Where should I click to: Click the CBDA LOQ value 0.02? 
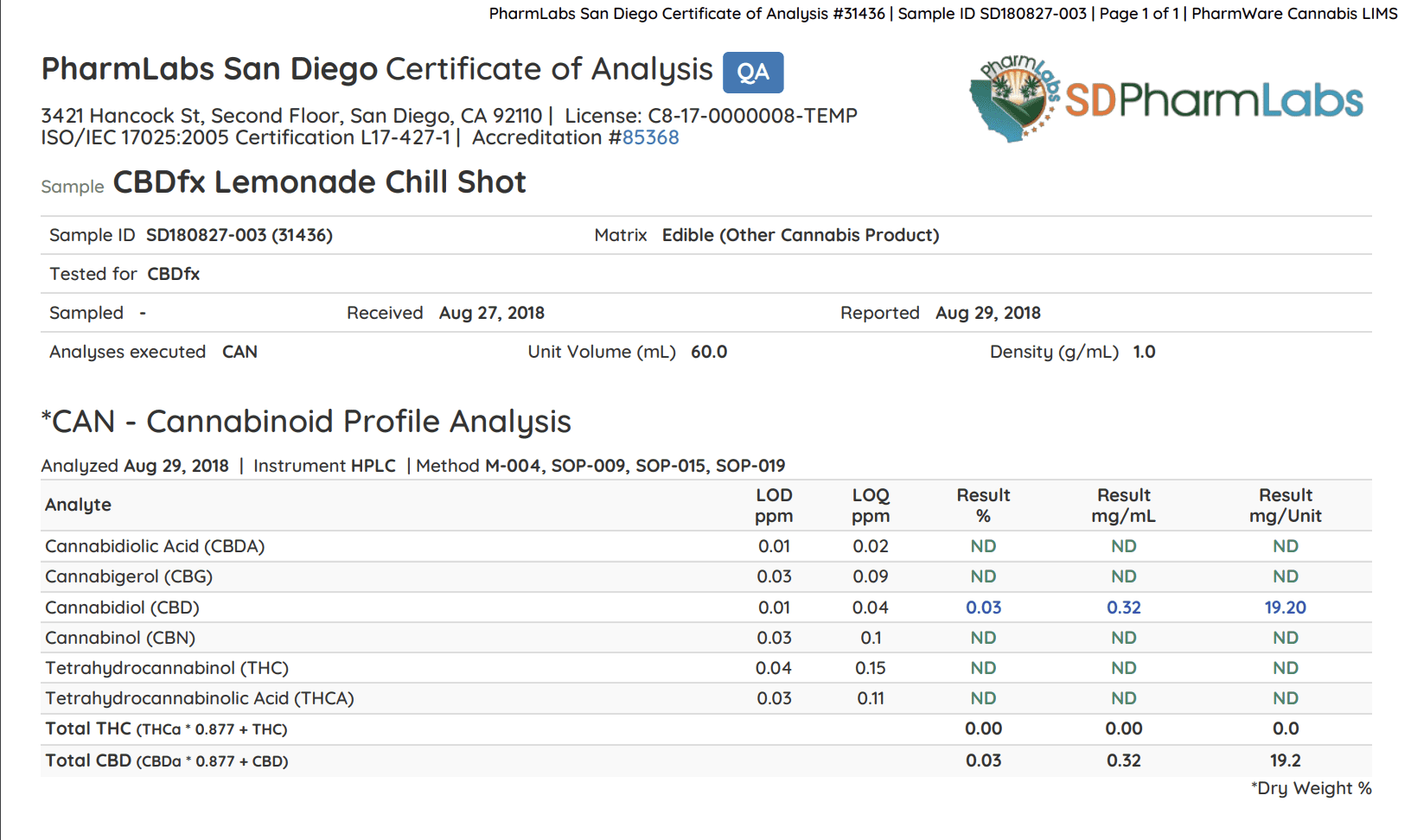pos(871,546)
